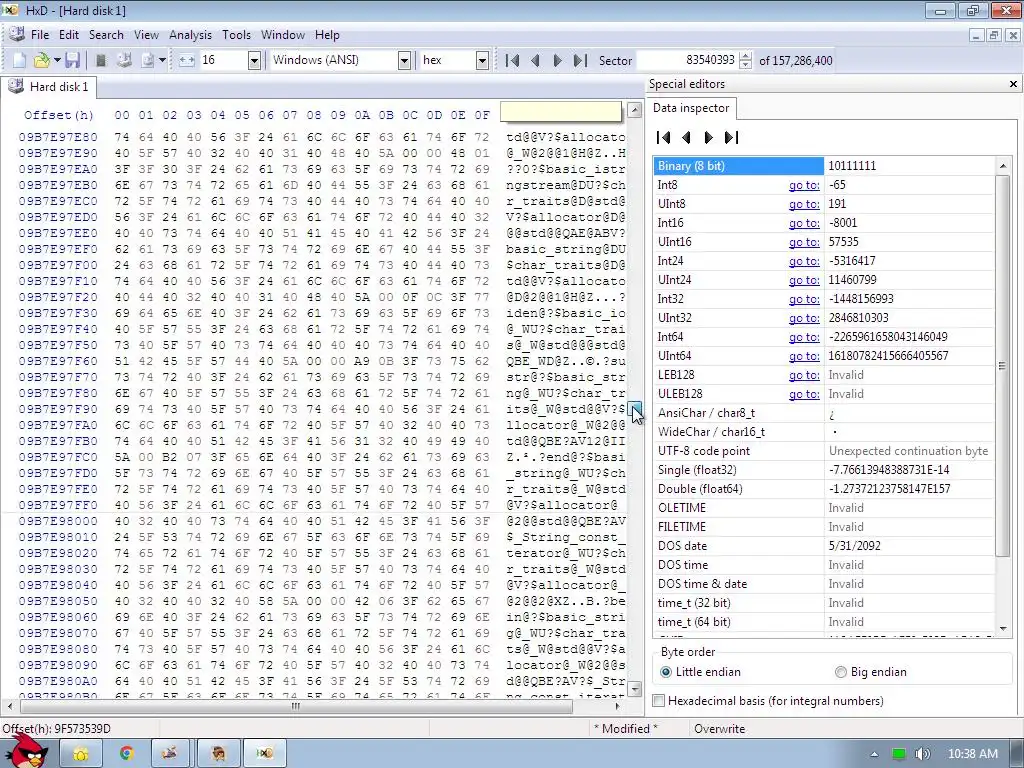
Task: Click the hex editor horizontal scrollbar thumb
Action: click(296, 706)
